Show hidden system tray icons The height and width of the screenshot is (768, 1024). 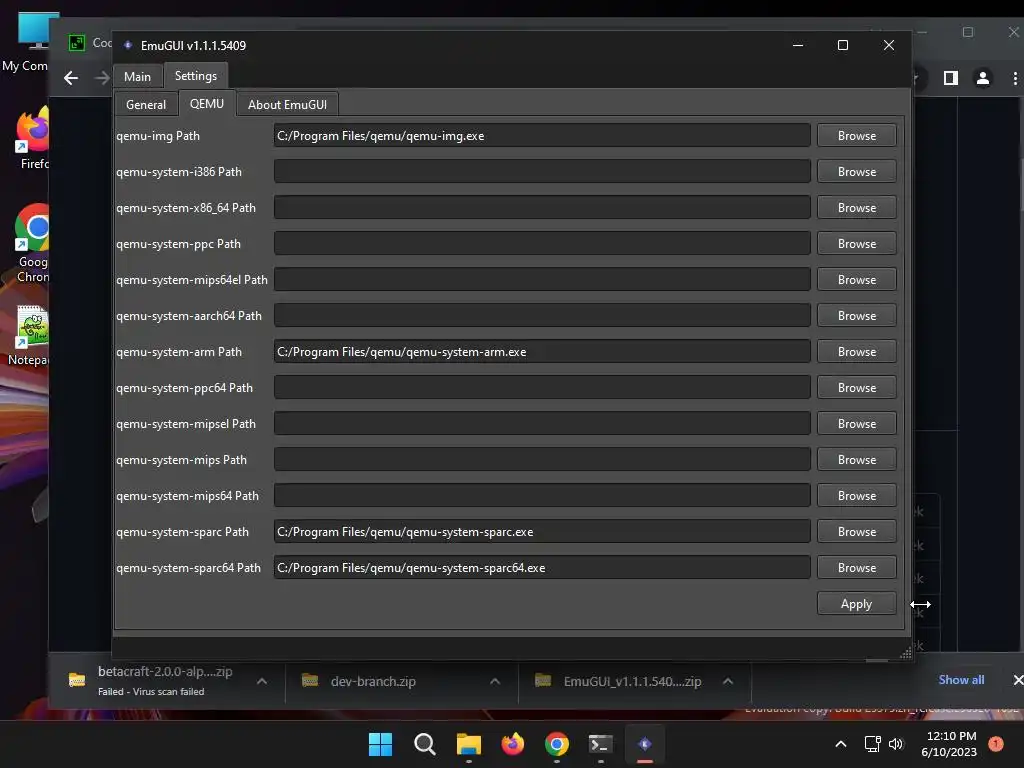coord(841,744)
